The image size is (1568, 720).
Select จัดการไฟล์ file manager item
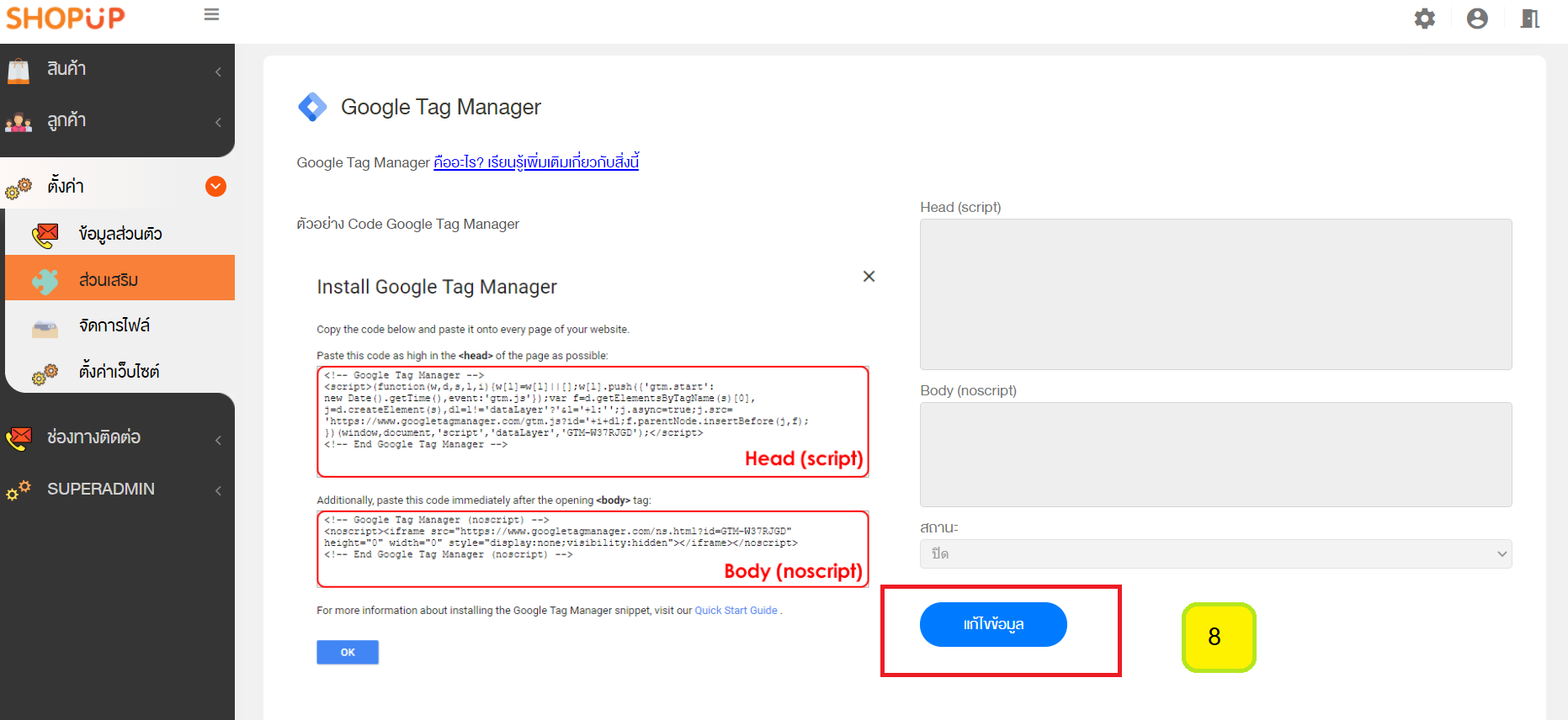(x=120, y=325)
